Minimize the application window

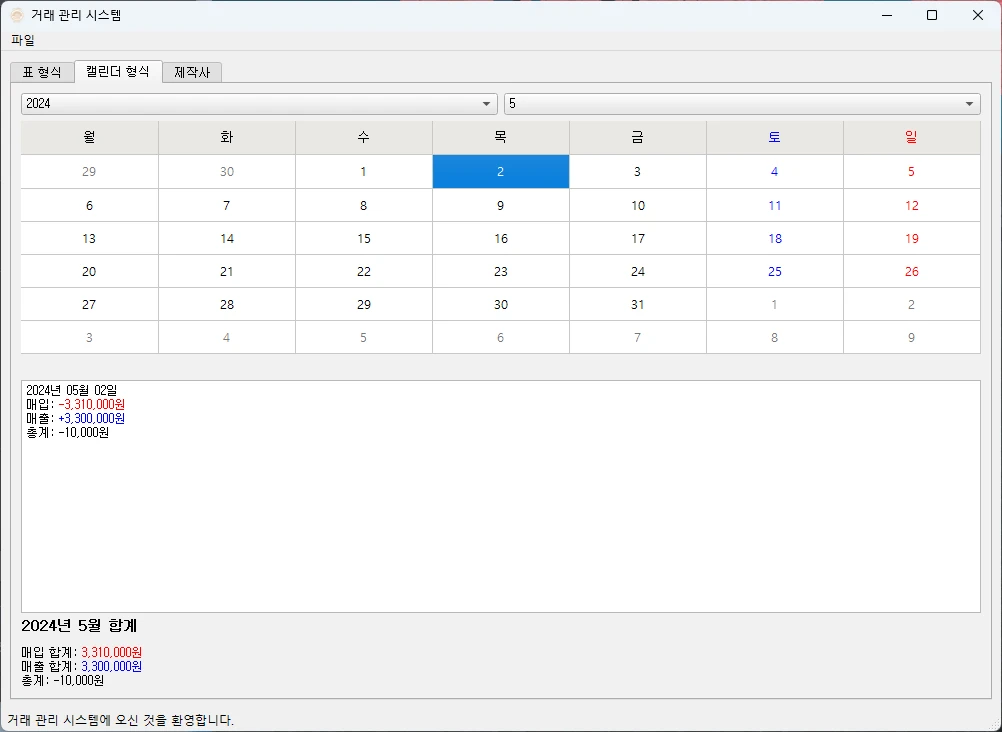[886, 15]
